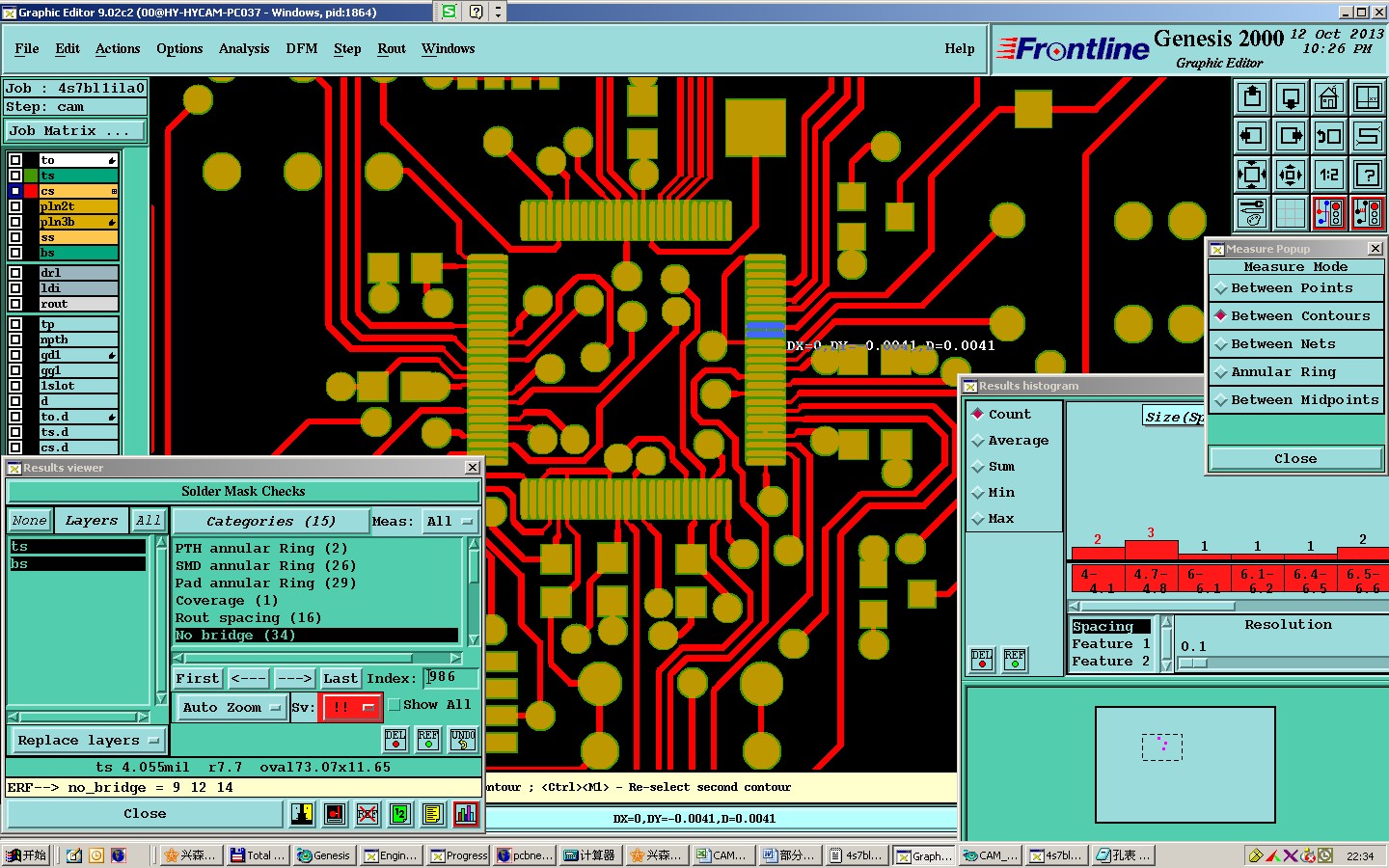The image size is (1389, 868).
Task: Open the Analysis menu
Action: 244,48
